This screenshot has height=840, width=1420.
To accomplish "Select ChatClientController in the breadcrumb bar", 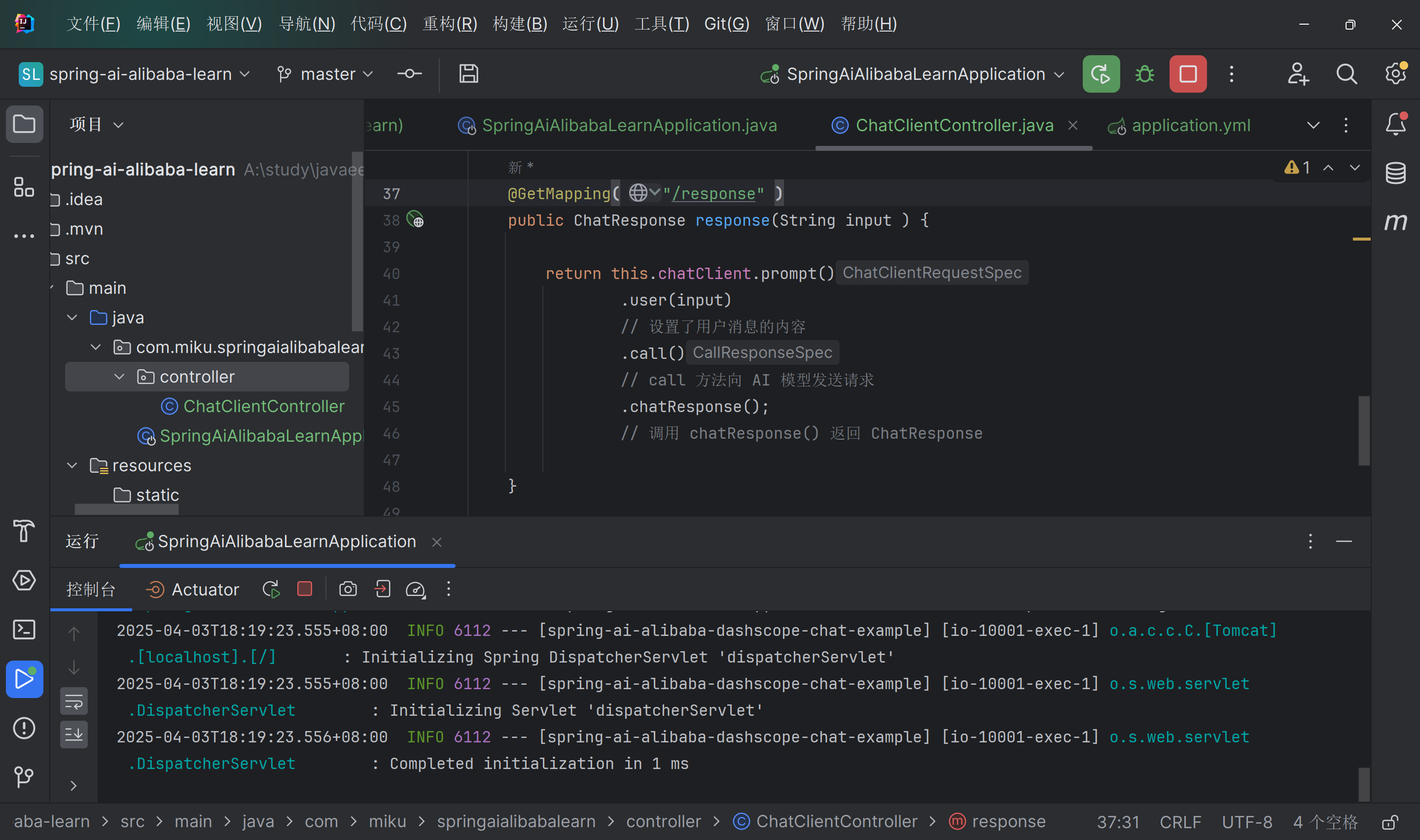I will pos(837,821).
